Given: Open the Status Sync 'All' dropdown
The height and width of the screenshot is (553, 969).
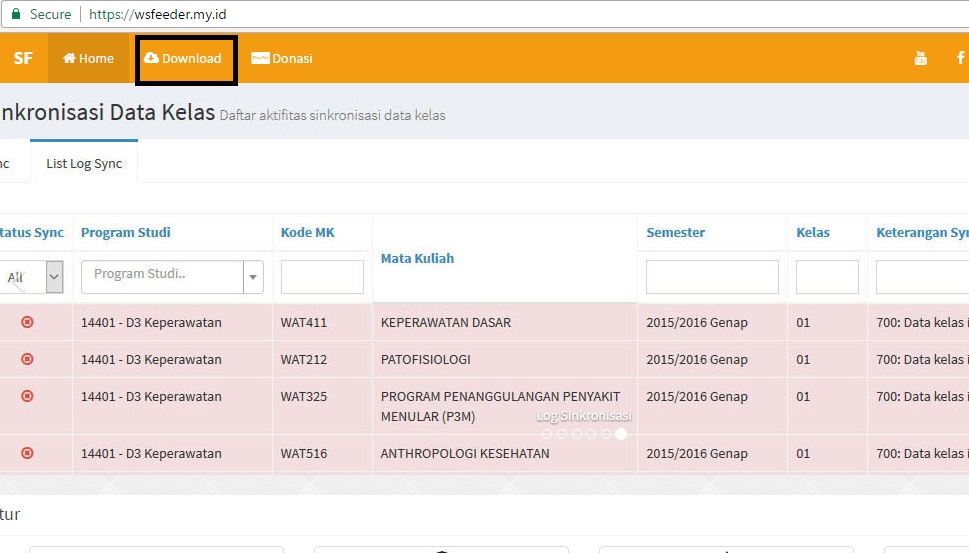Looking at the screenshot, I should (x=30, y=277).
